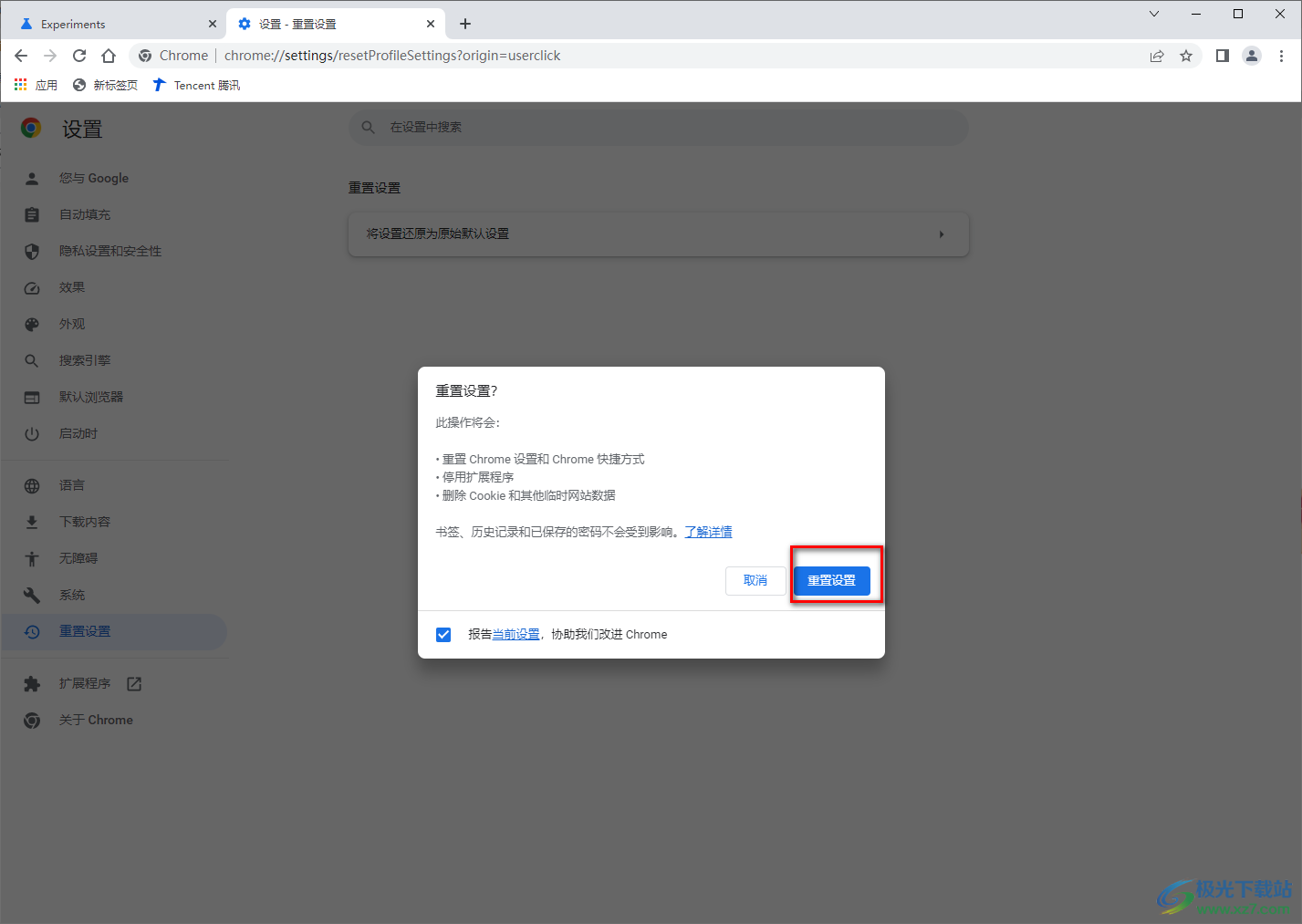Open the home page icon
The width and height of the screenshot is (1302, 924).
click(109, 56)
